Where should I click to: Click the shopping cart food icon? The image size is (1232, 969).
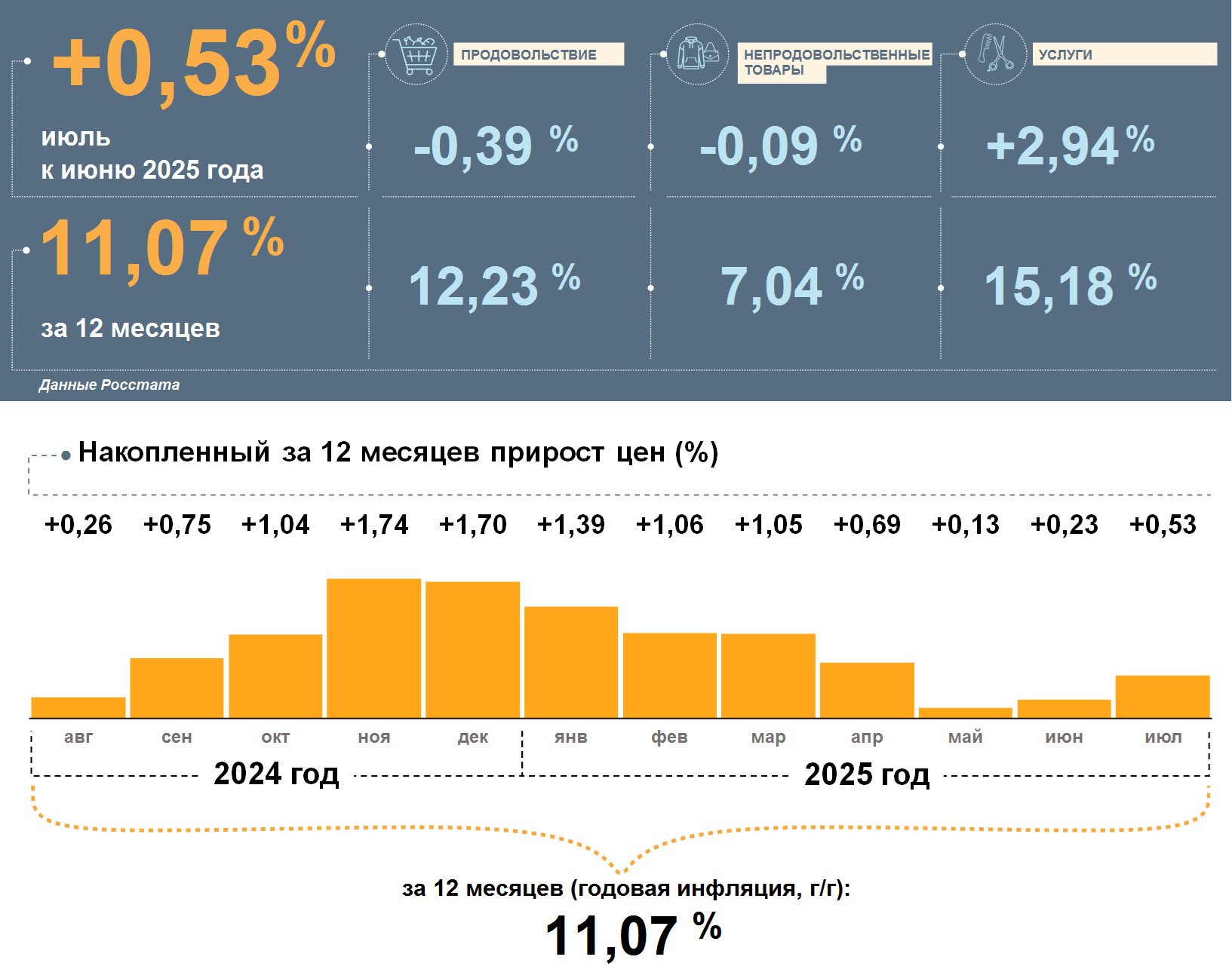coord(416,54)
